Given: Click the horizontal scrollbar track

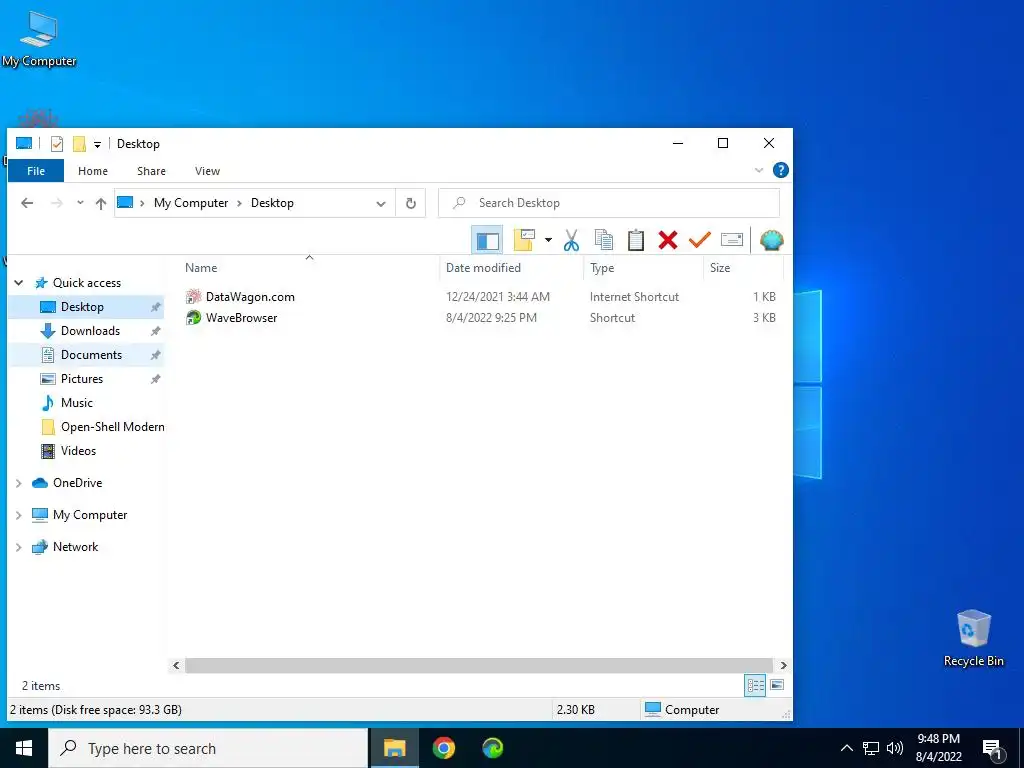Looking at the screenshot, I should [x=479, y=665].
